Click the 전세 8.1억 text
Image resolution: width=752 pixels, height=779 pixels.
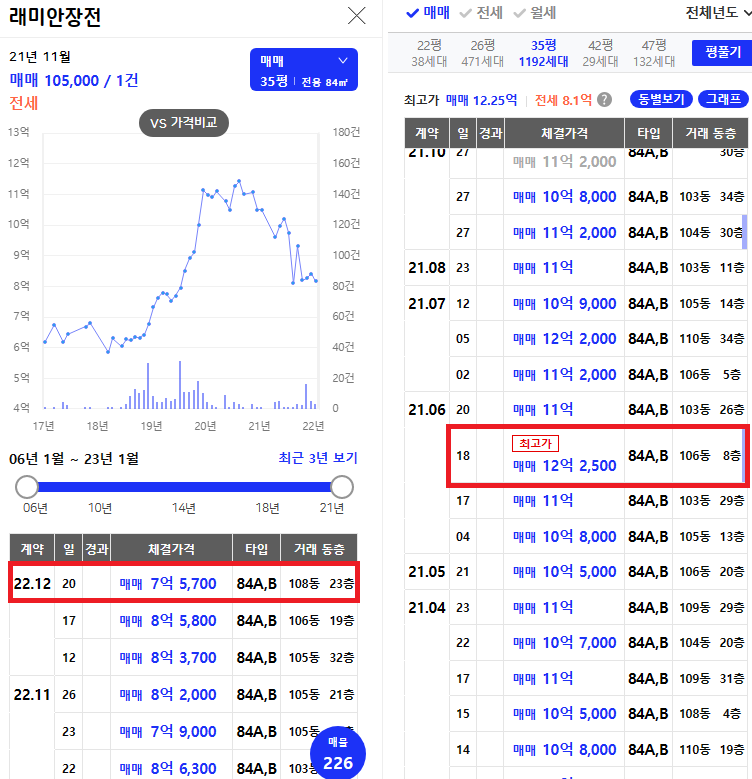coord(563,100)
